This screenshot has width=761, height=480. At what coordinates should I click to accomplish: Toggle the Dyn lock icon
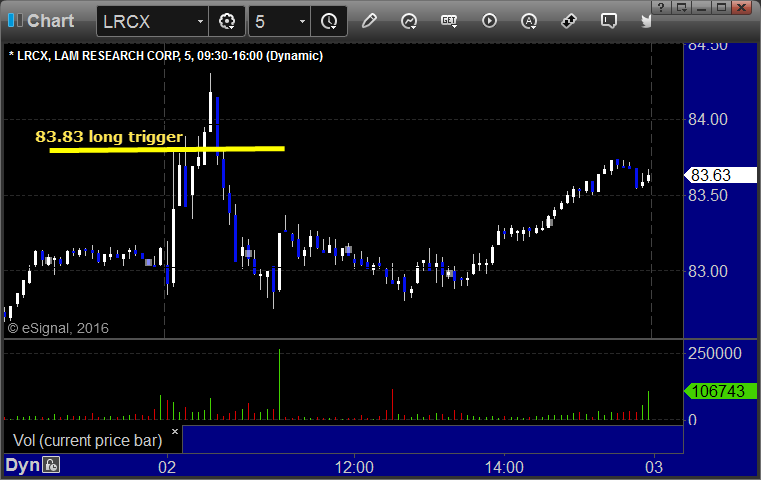(51, 465)
